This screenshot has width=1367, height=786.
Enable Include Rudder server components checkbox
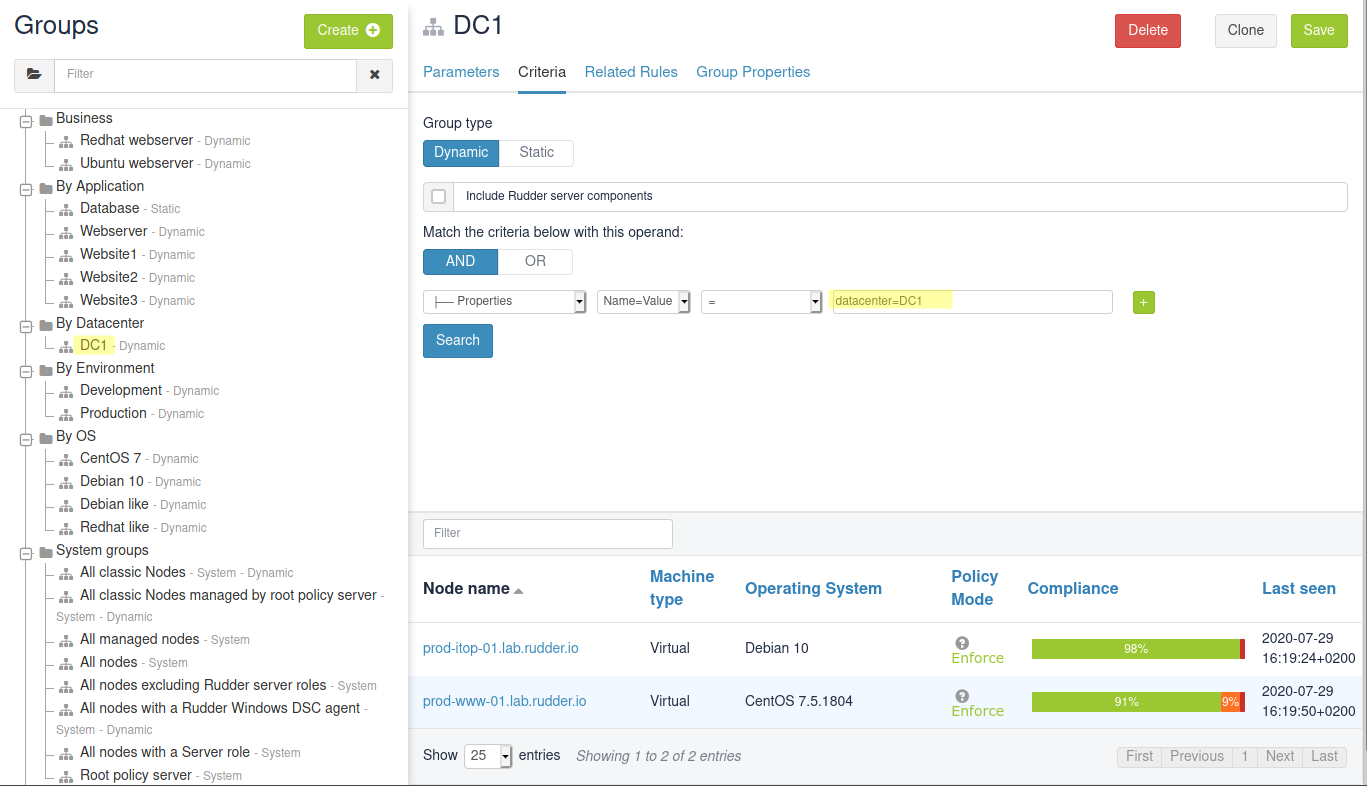click(x=438, y=197)
